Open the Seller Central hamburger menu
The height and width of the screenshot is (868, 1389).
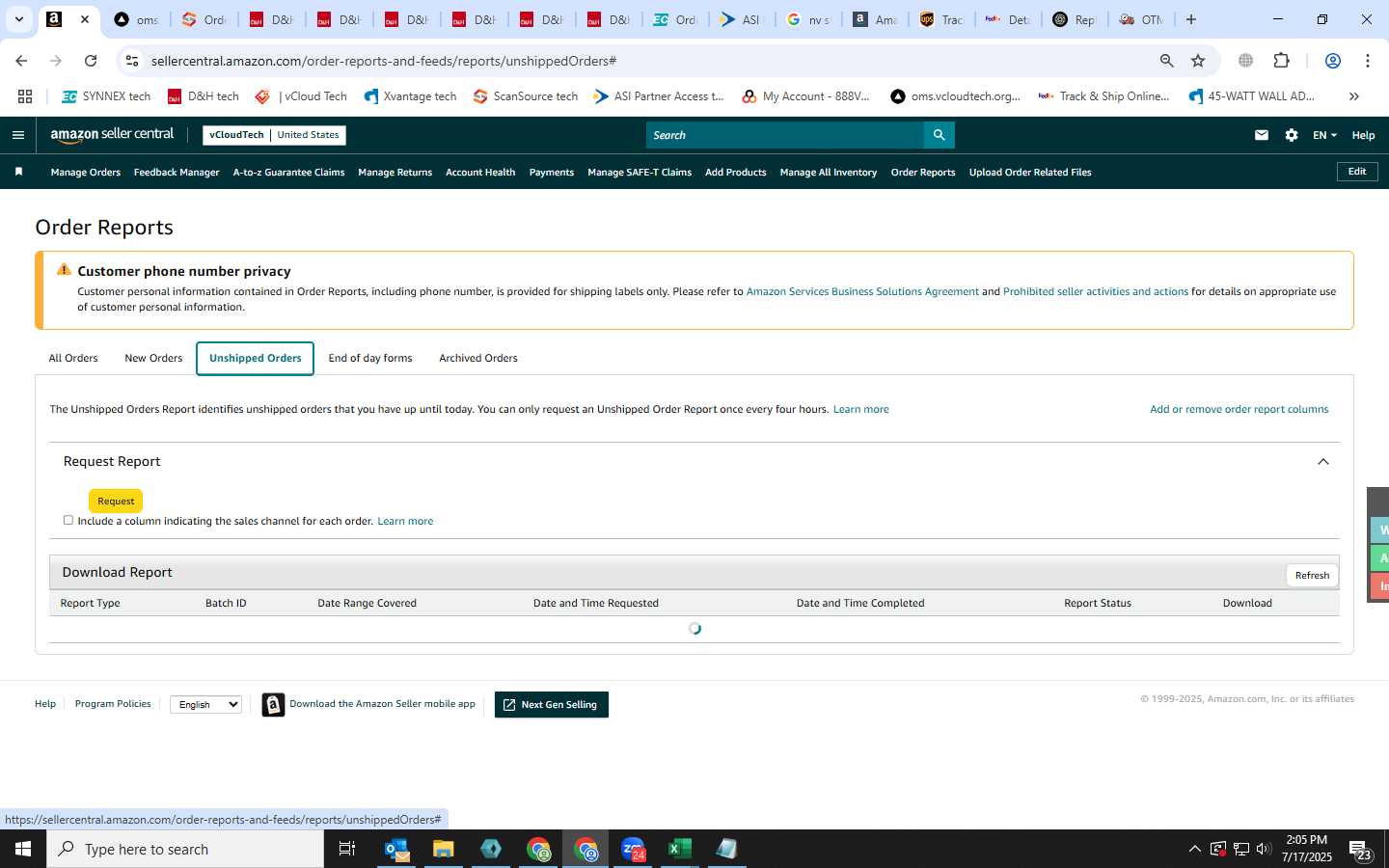(x=18, y=135)
